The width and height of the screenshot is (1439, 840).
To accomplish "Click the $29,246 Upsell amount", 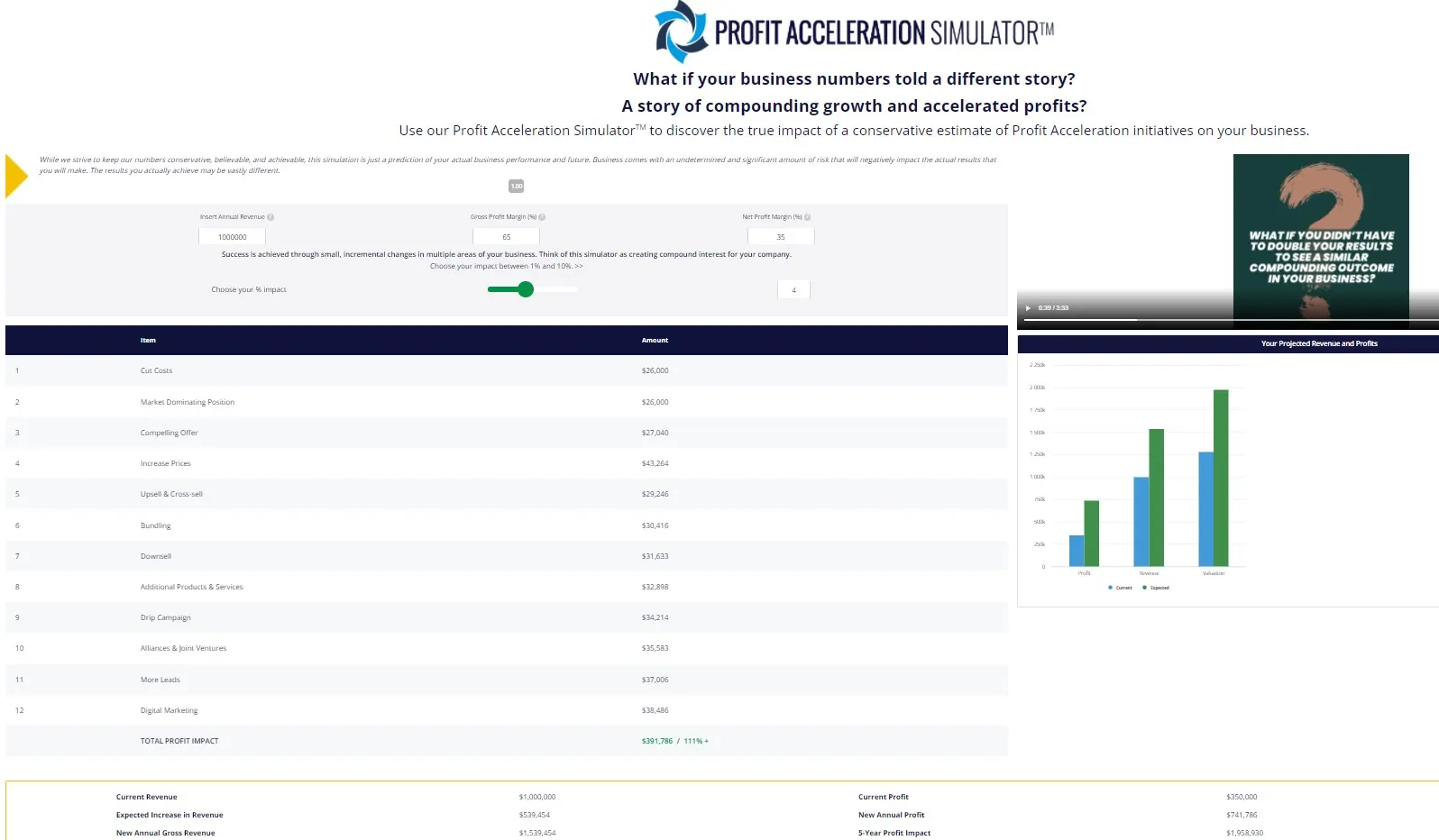I will (x=655, y=494).
